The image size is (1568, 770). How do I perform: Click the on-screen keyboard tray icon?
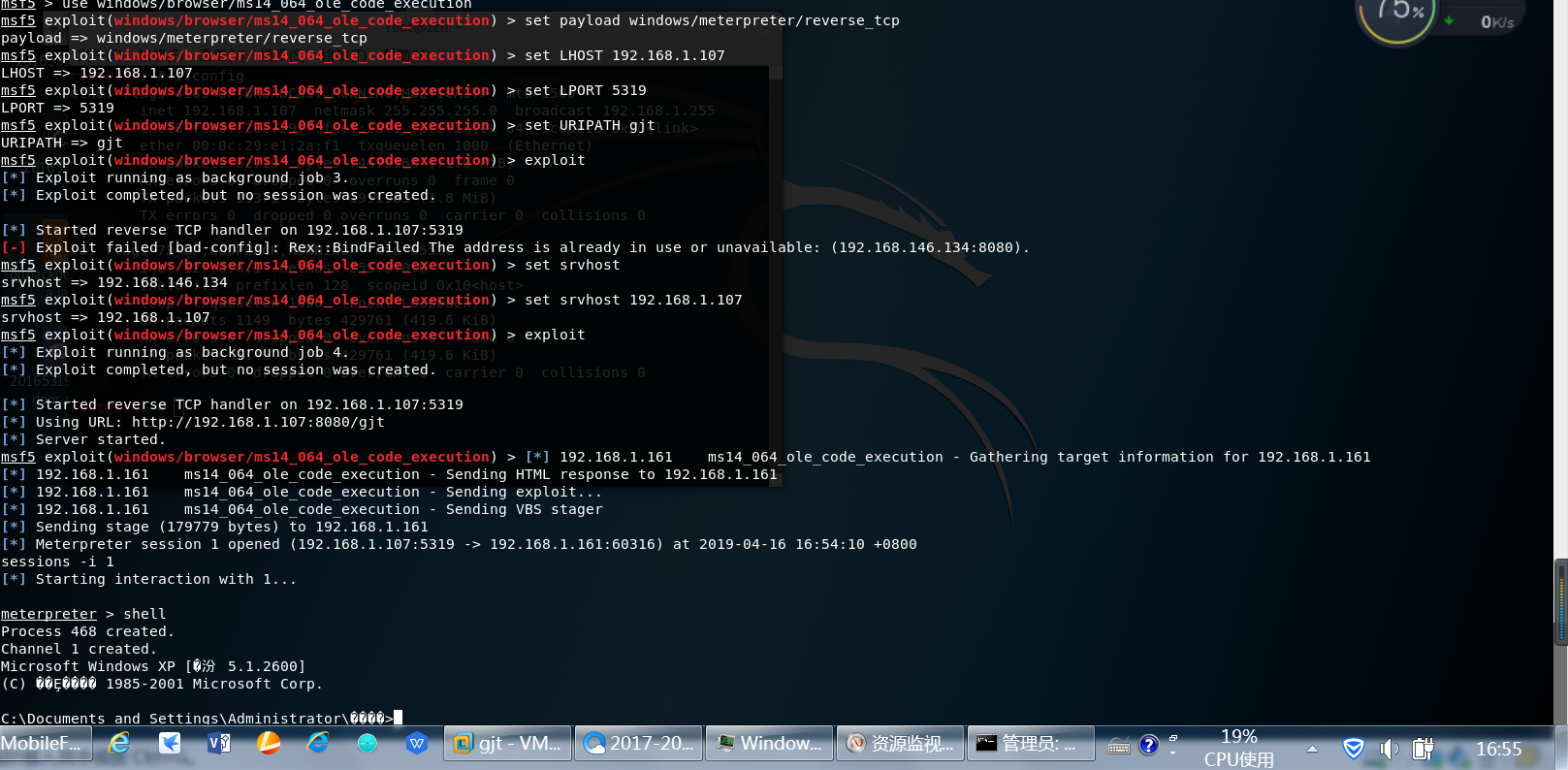[x=1119, y=746]
